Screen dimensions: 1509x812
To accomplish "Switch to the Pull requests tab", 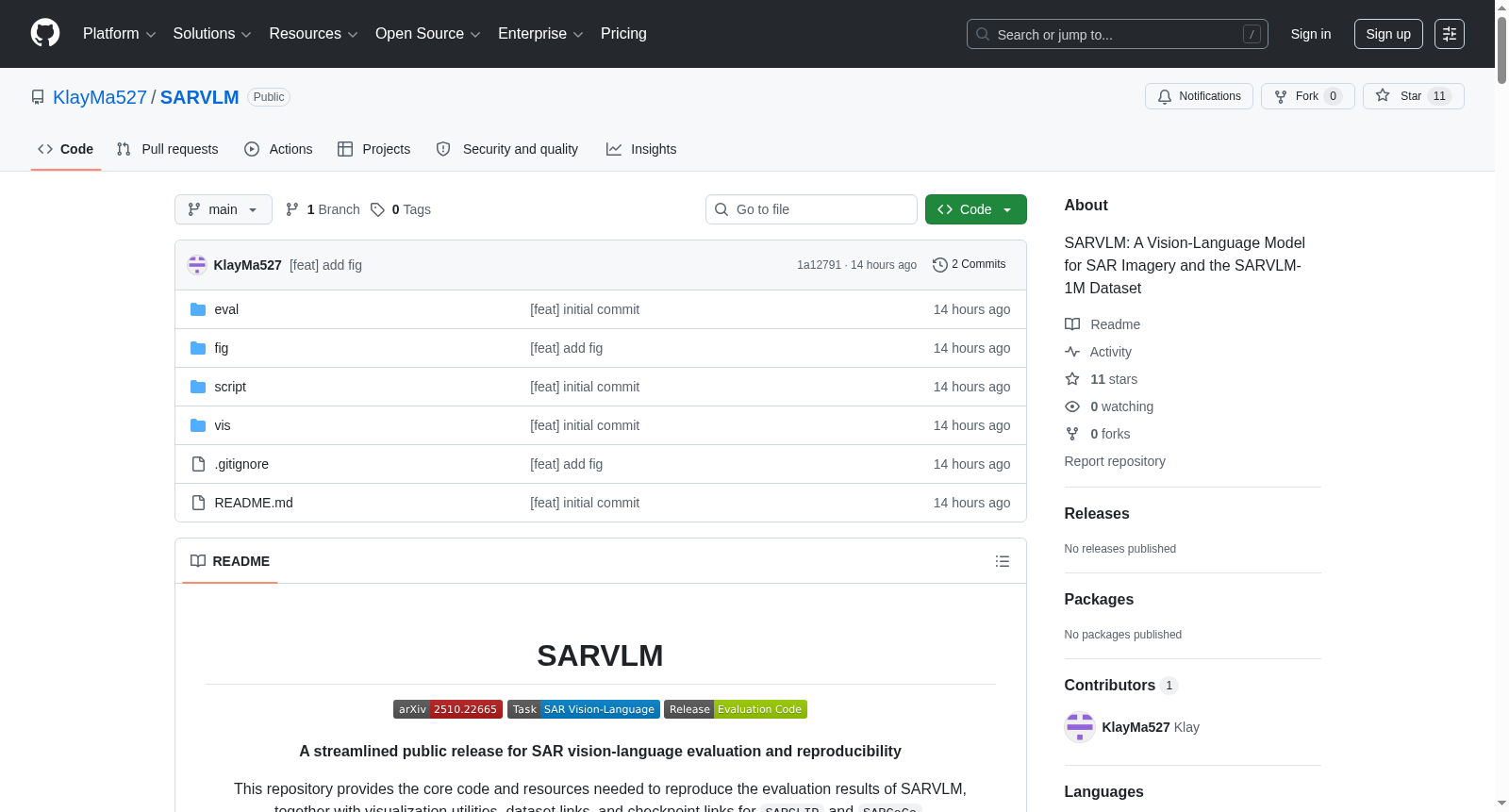I will click(x=168, y=149).
